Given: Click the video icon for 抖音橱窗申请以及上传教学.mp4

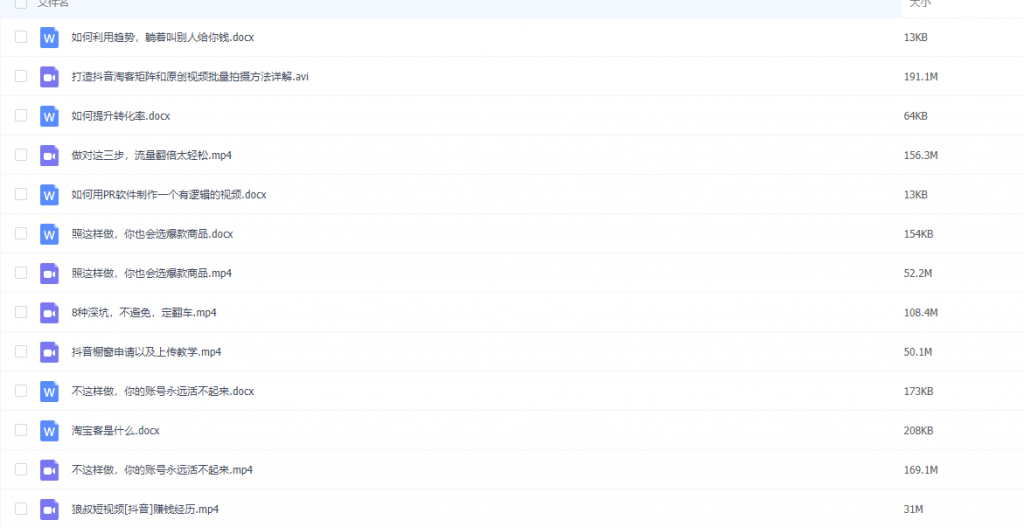Looking at the screenshot, I should click(x=49, y=352).
